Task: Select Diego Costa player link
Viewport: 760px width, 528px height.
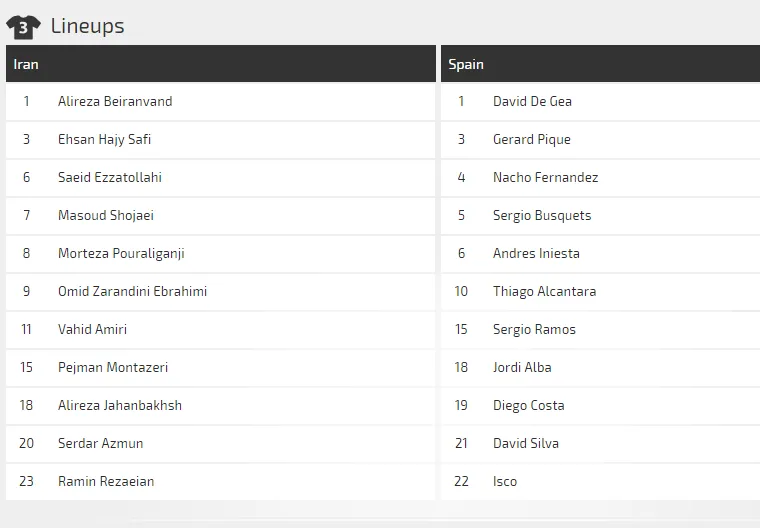Action: (x=528, y=405)
